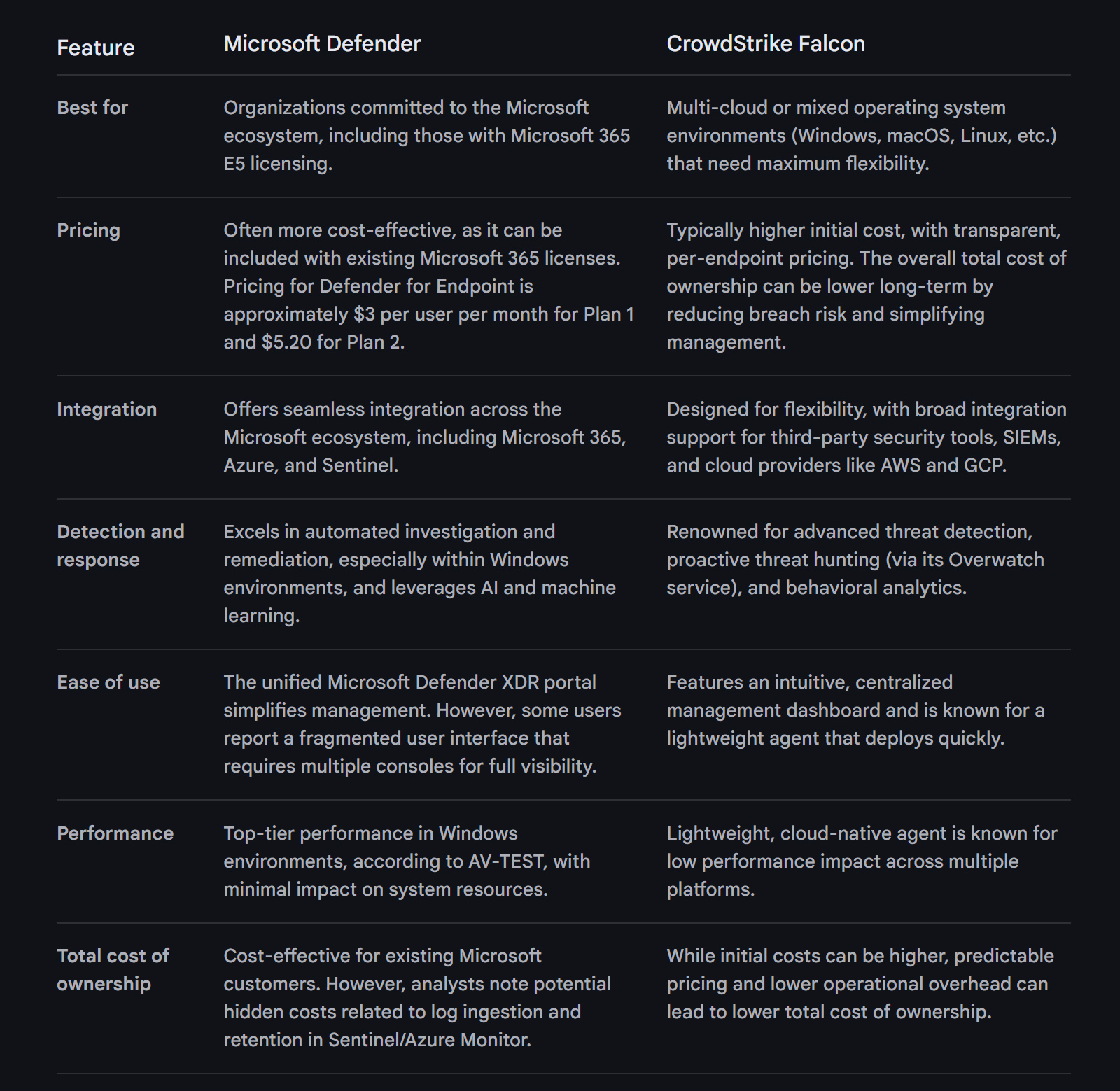Click the Defender Plan 1 pricing cell
The width and height of the screenshot is (1120, 1091).
coord(428,286)
